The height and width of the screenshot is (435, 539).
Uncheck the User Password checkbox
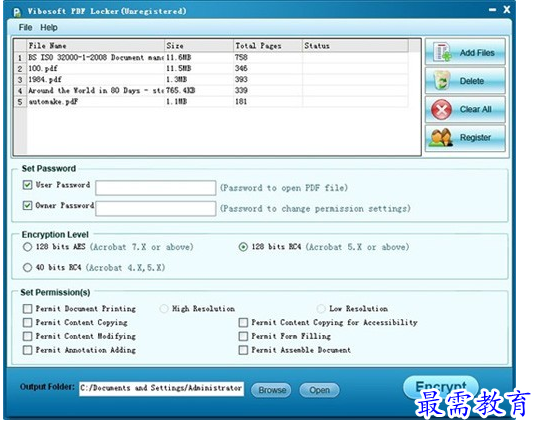click(28, 185)
